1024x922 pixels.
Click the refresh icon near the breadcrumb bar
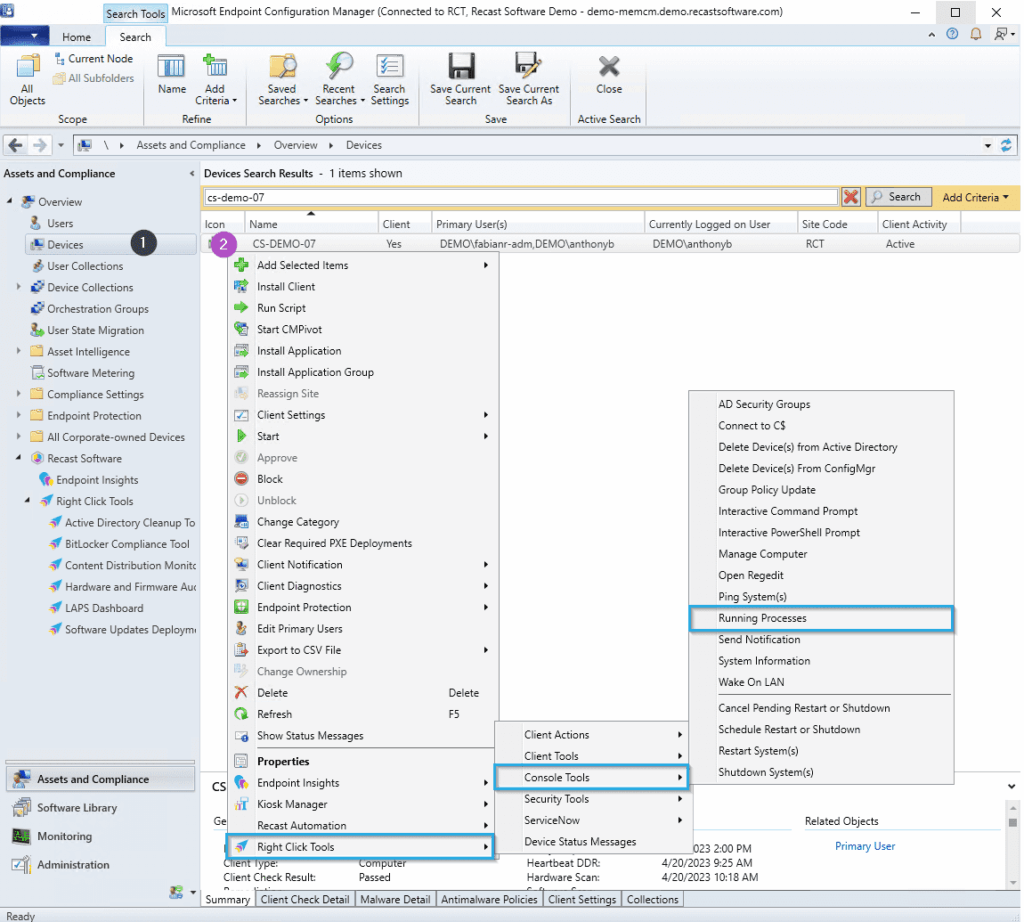click(1008, 144)
